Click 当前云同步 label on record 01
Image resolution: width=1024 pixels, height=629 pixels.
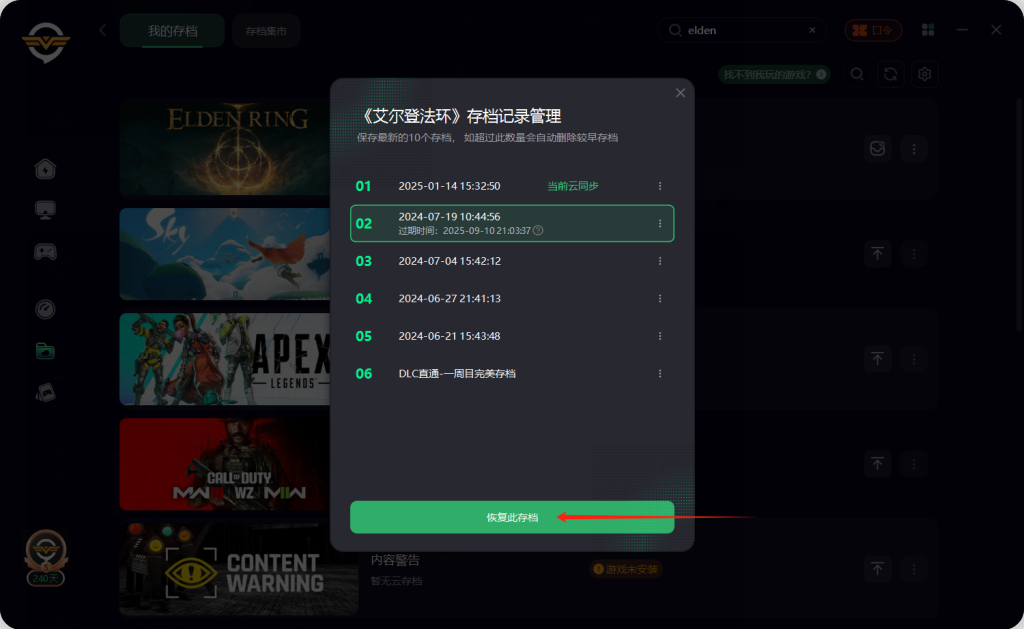point(573,186)
